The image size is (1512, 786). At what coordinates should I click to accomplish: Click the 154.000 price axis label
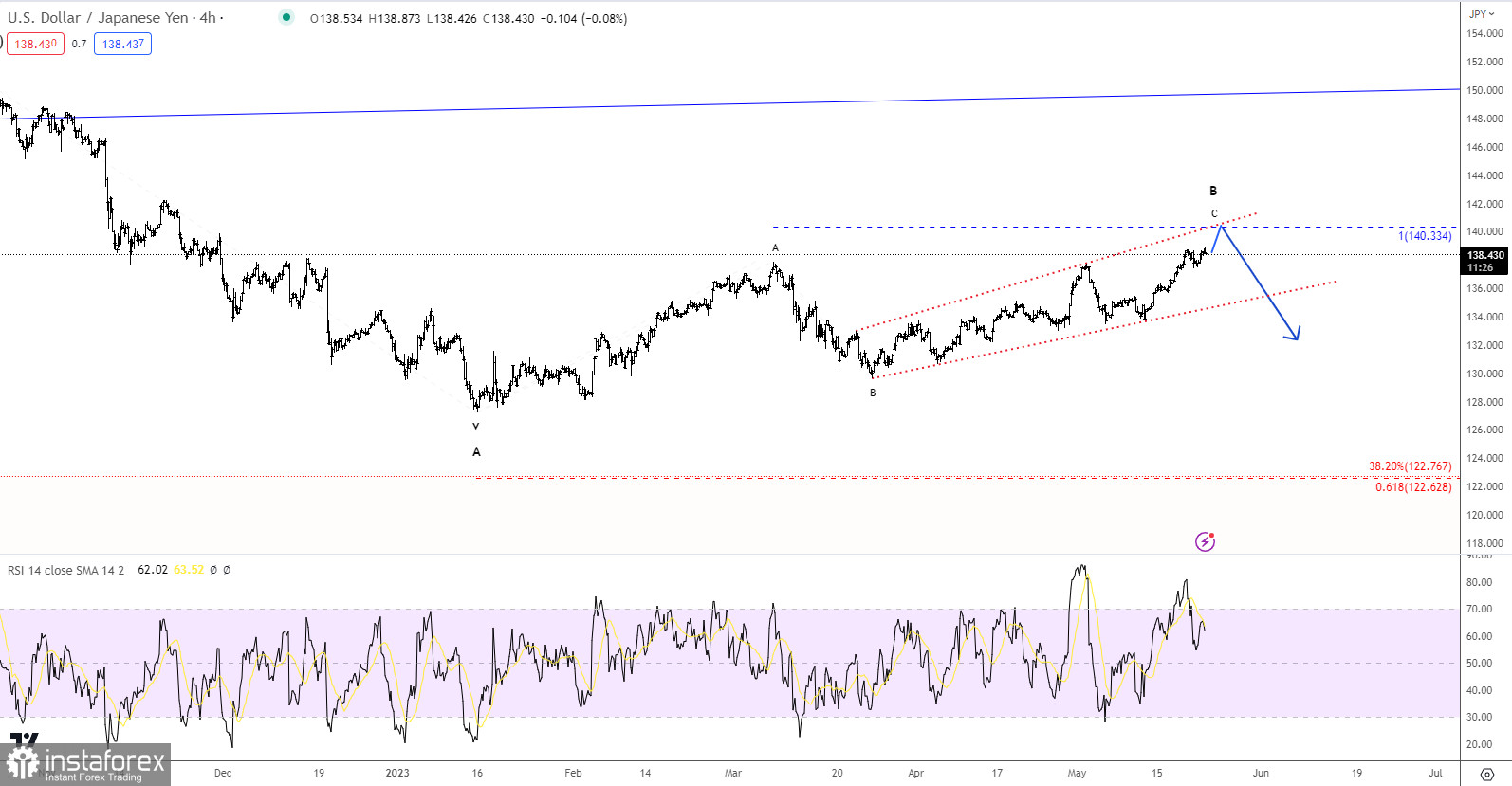click(1484, 33)
